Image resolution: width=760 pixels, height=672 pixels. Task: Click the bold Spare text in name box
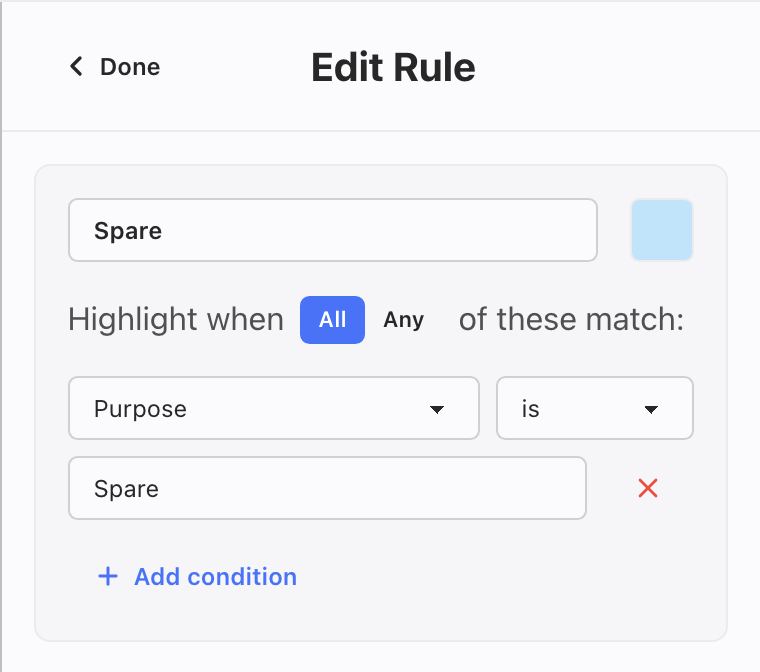point(128,231)
